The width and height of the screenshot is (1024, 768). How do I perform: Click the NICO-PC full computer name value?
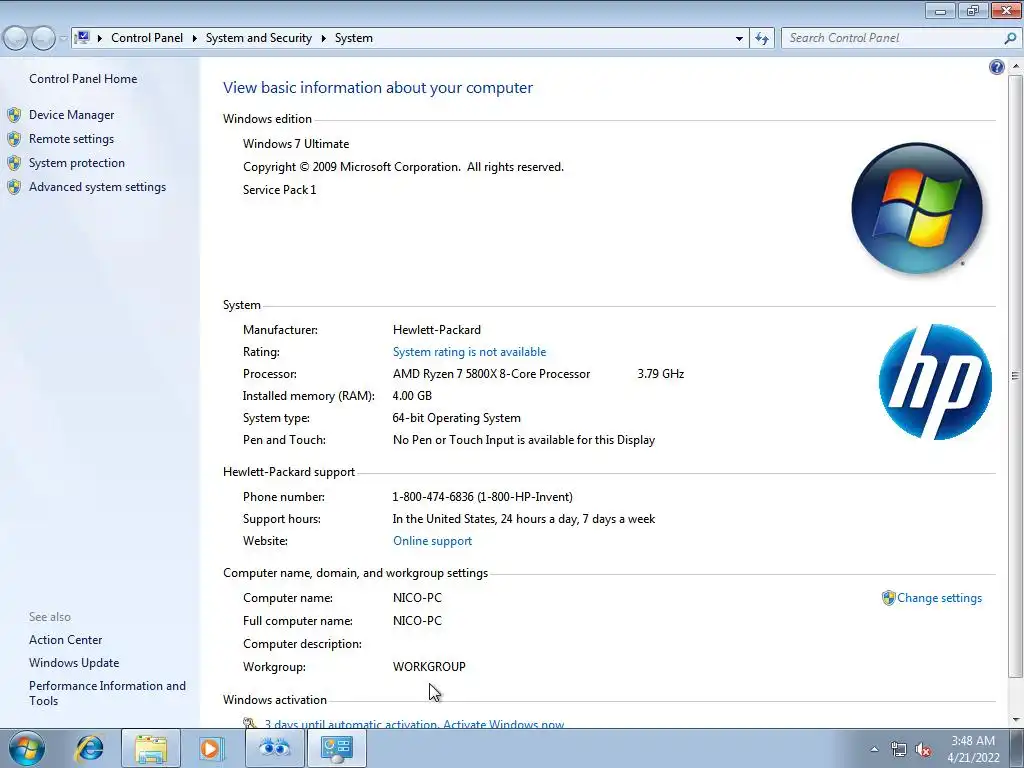(x=417, y=621)
